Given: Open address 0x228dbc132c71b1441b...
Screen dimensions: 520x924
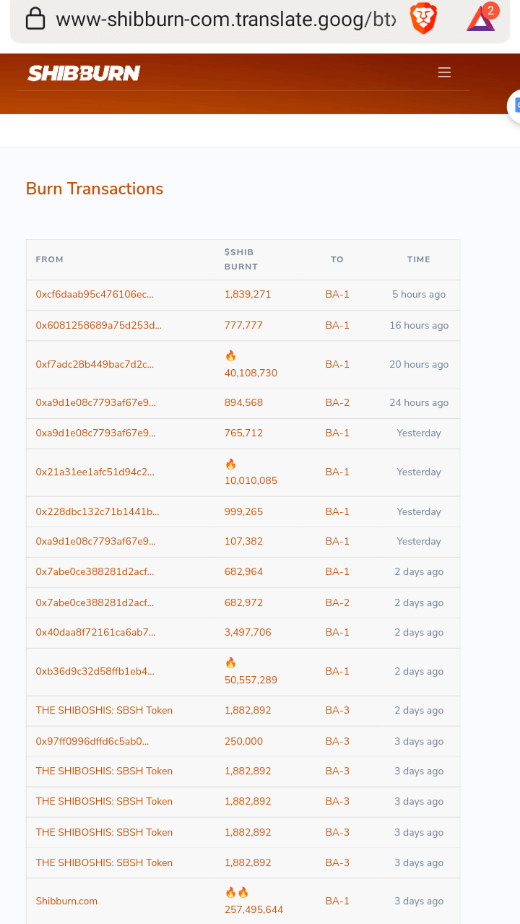Looking at the screenshot, I should point(97,512).
